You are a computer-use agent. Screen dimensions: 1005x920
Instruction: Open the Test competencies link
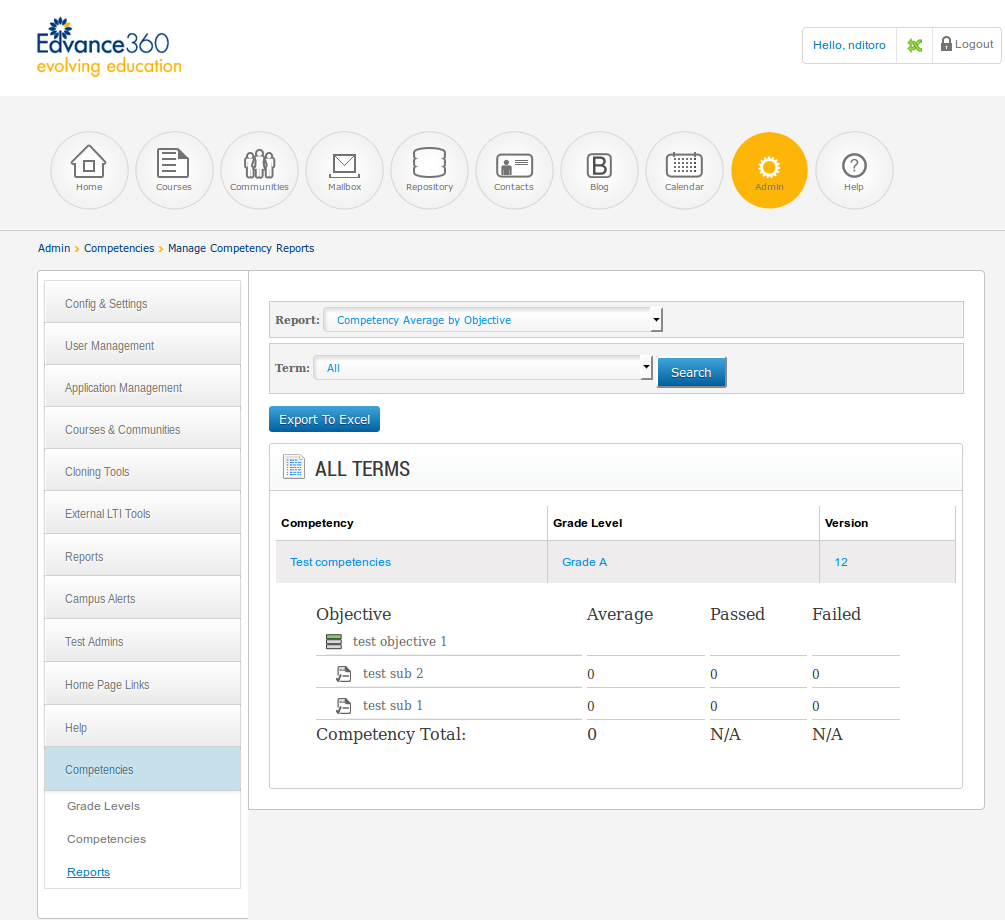[340, 562]
